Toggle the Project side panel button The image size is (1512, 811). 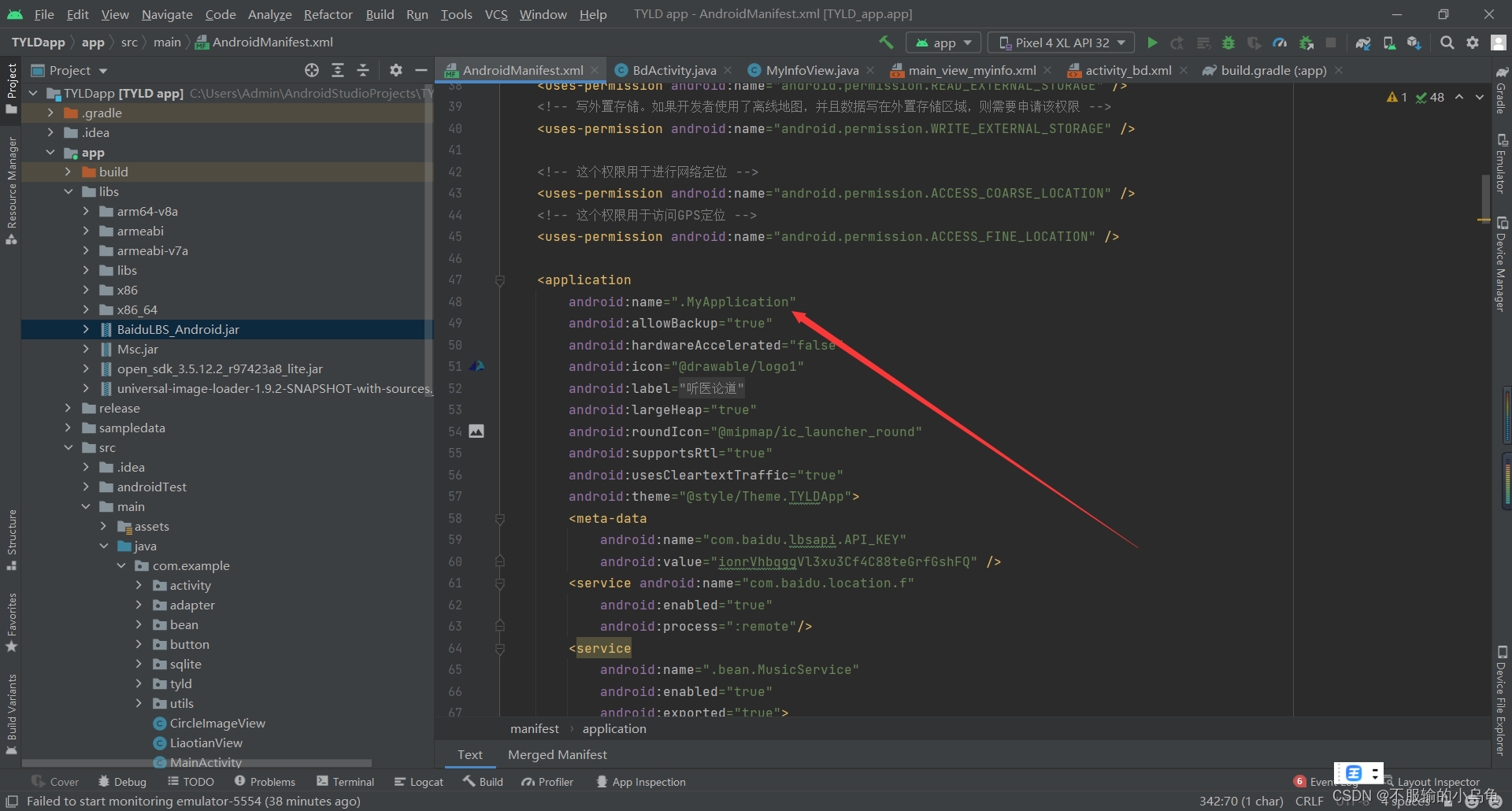pyautogui.click(x=11, y=88)
